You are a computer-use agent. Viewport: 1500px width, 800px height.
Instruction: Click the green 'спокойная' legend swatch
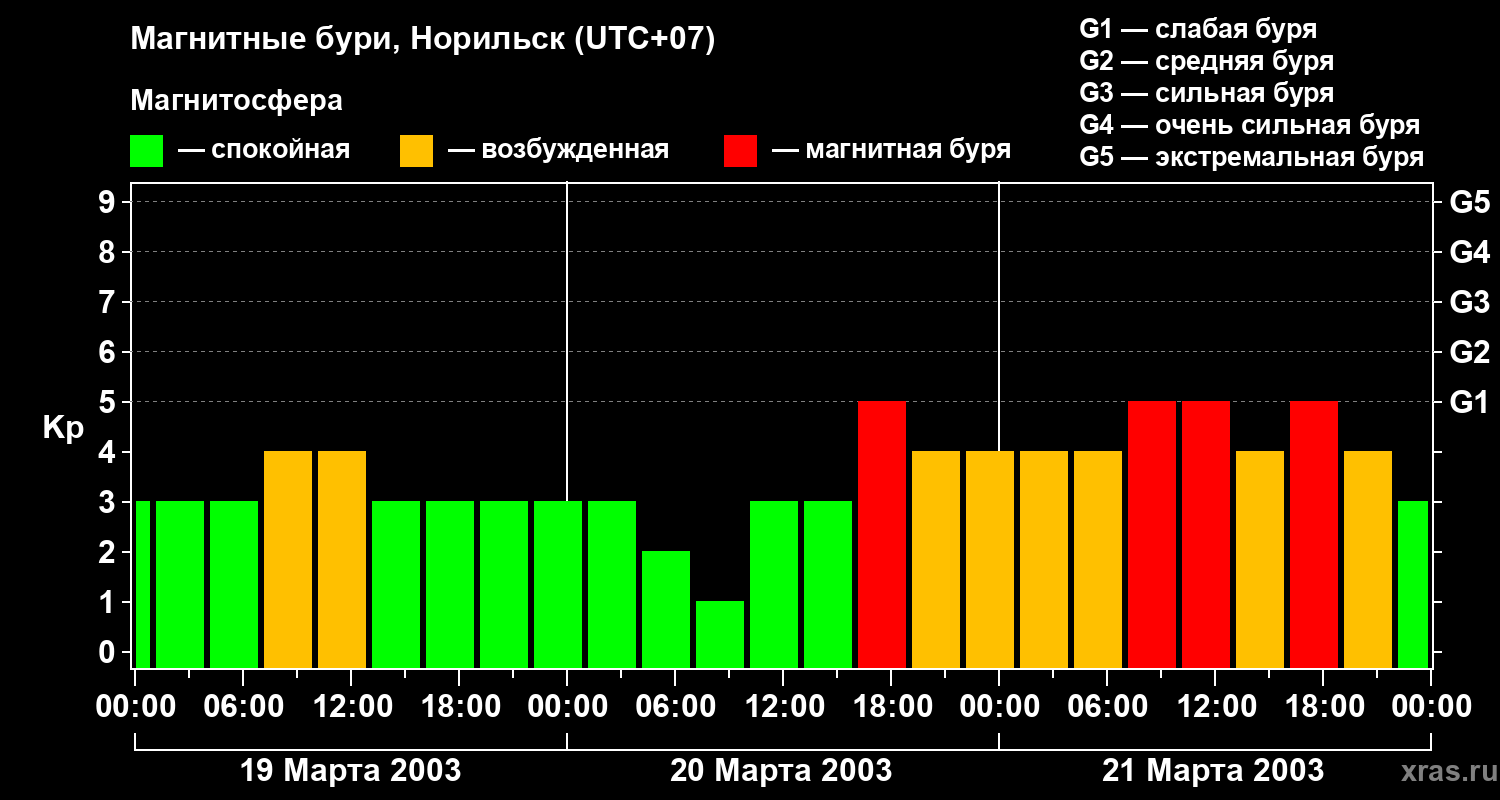(147, 151)
